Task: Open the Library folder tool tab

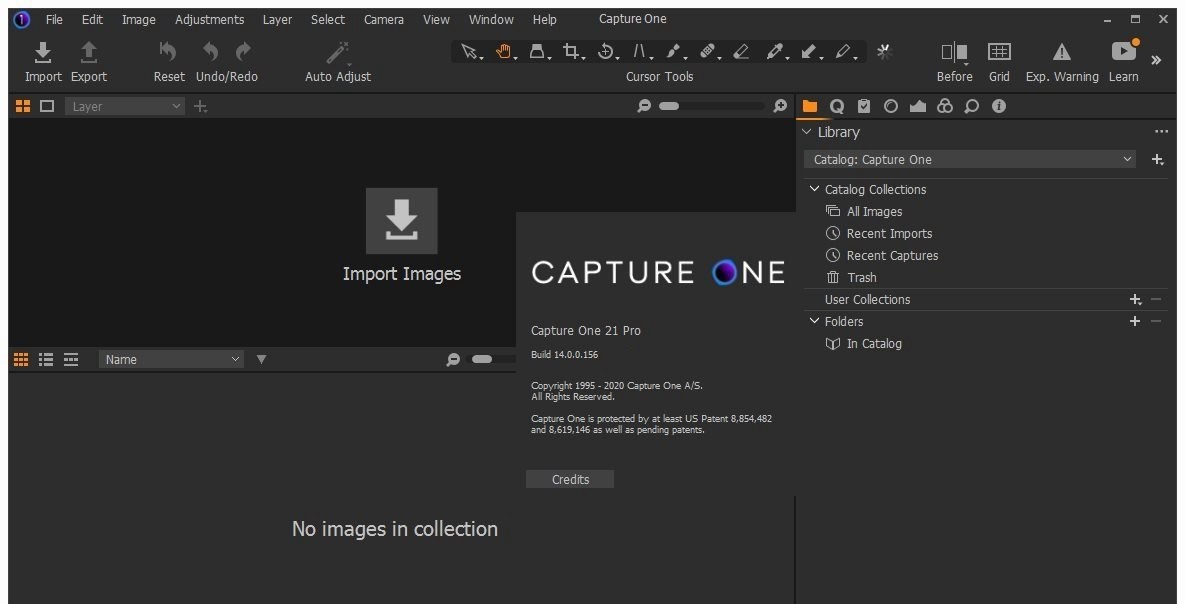Action: [809, 106]
